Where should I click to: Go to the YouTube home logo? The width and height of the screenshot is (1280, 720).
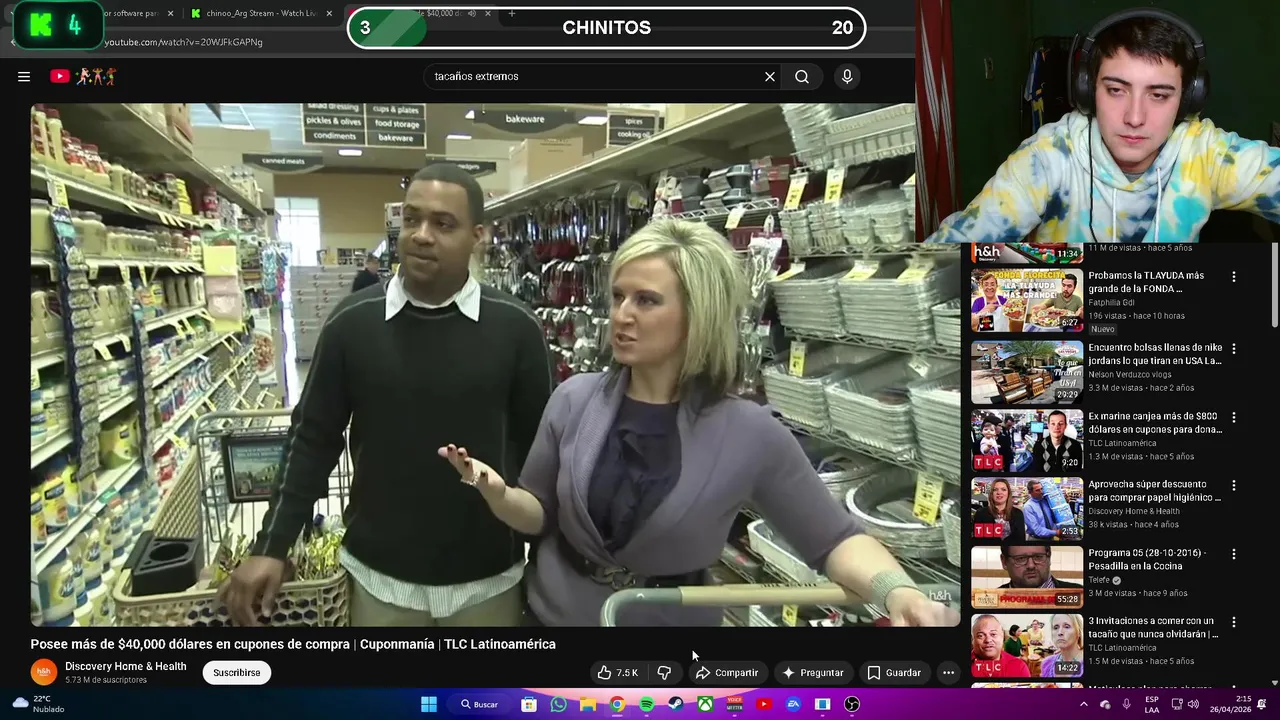pyautogui.click(x=84, y=76)
